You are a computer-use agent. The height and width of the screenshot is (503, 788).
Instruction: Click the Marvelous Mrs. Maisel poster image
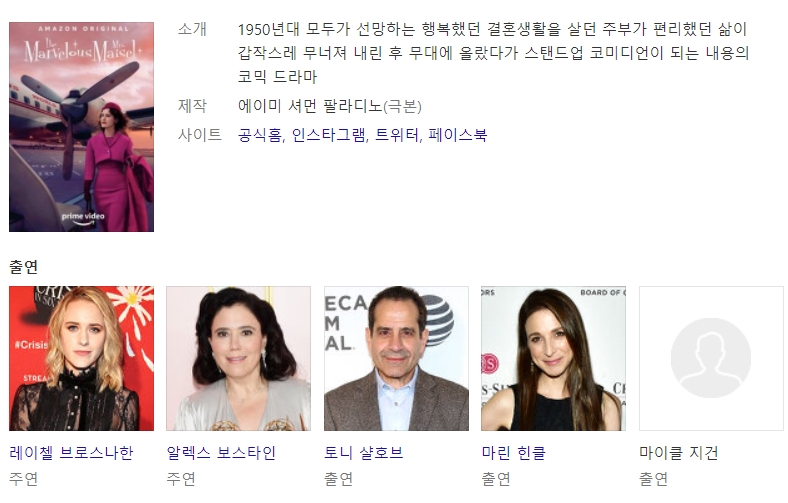(81, 127)
